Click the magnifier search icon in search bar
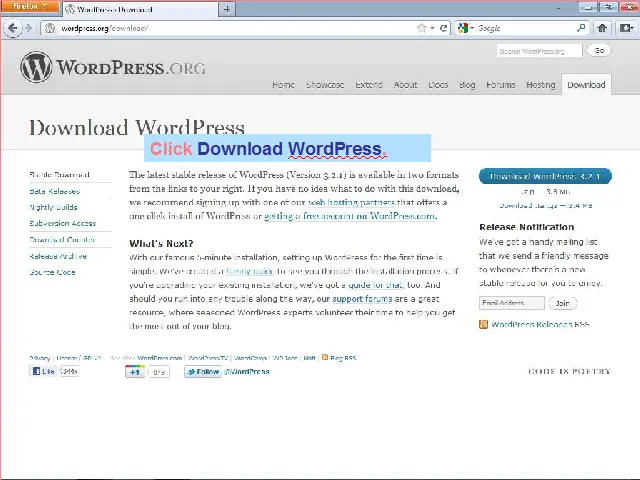The height and width of the screenshot is (480, 640). tap(581, 28)
